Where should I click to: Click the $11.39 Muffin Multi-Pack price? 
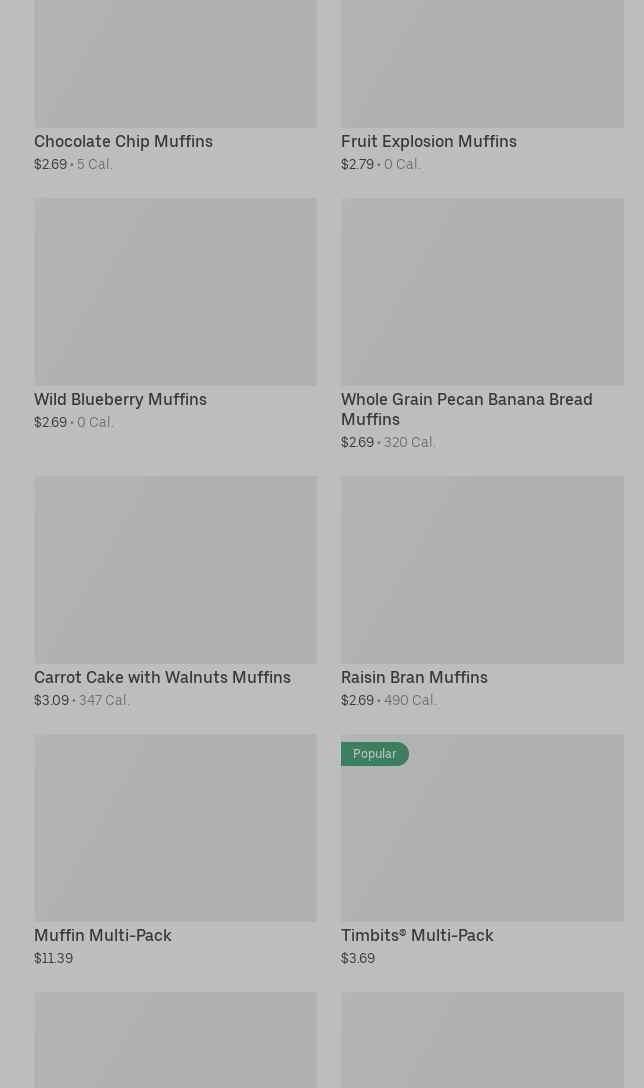[53, 958]
